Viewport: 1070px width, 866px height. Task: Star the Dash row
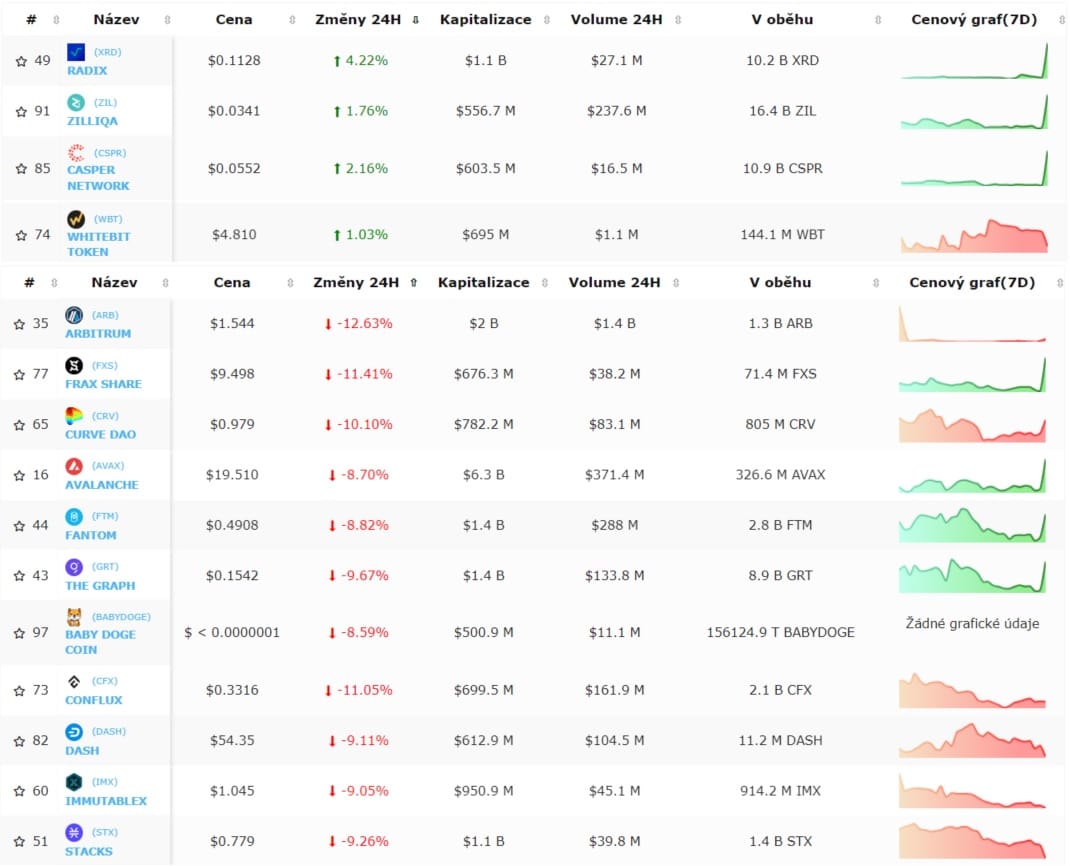pos(19,741)
